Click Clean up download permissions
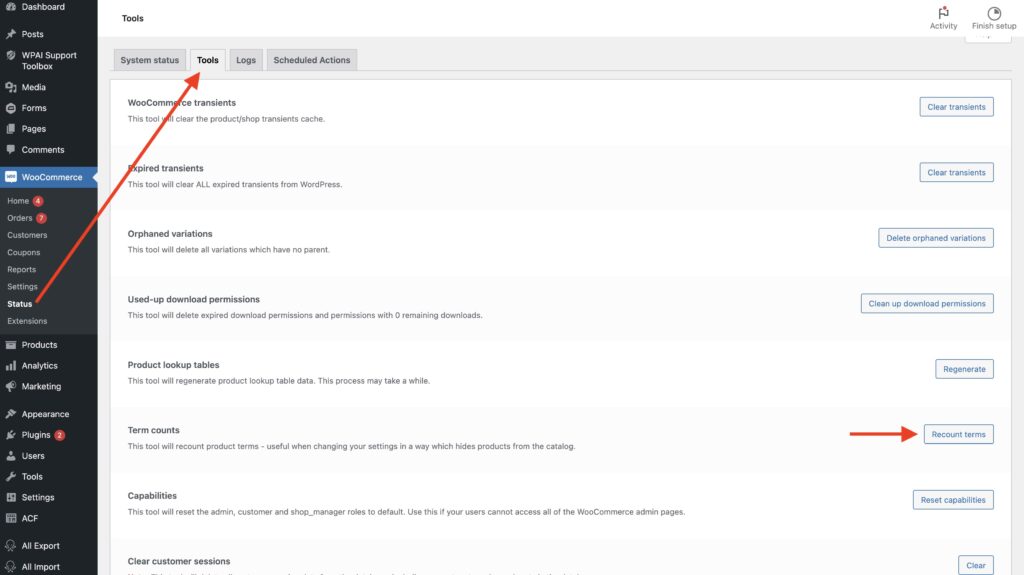Image resolution: width=1024 pixels, height=575 pixels. pyautogui.click(x=927, y=303)
